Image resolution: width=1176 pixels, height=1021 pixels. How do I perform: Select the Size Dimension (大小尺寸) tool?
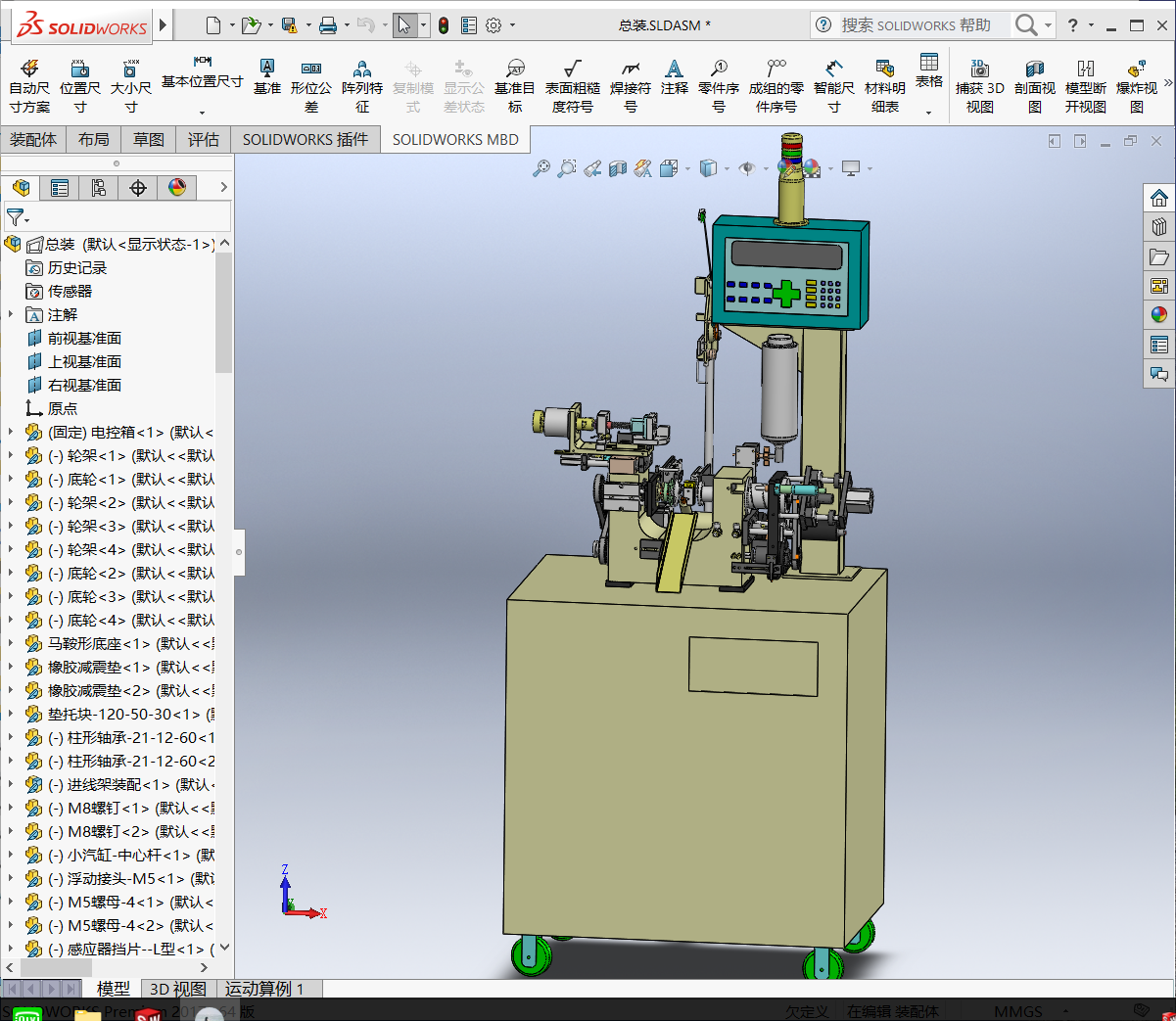tap(130, 86)
